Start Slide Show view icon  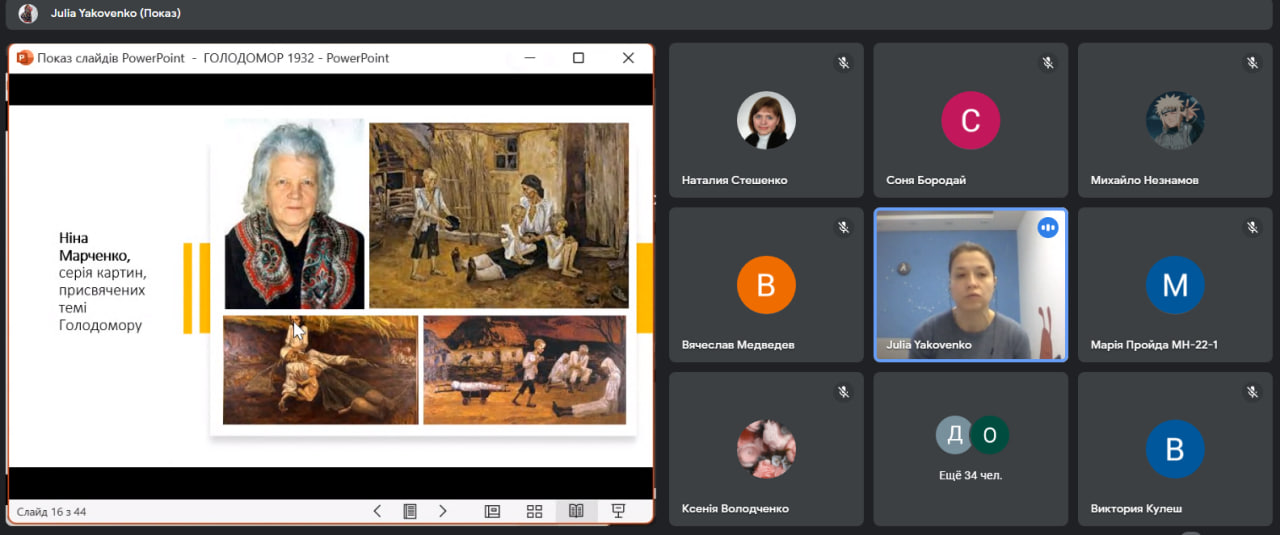point(618,511)
